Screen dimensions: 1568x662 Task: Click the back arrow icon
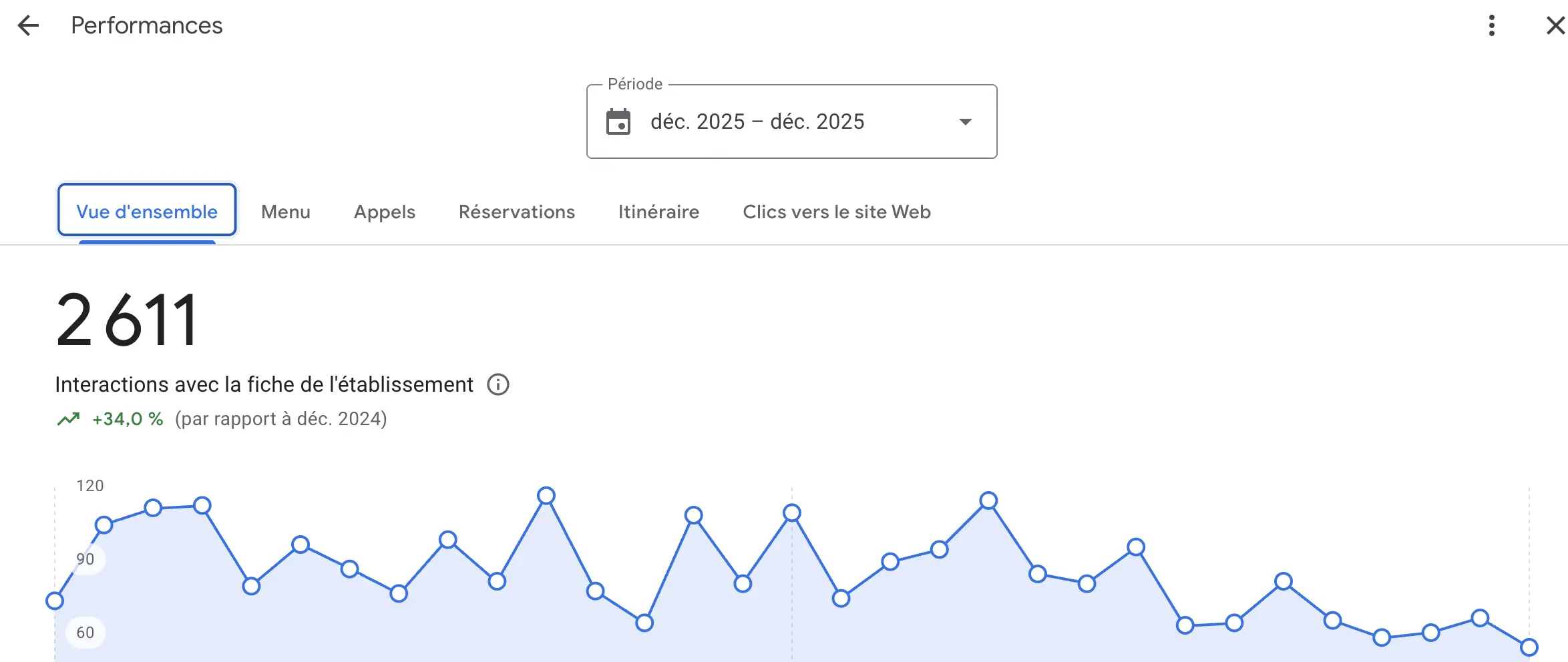(x=28, y=26)
